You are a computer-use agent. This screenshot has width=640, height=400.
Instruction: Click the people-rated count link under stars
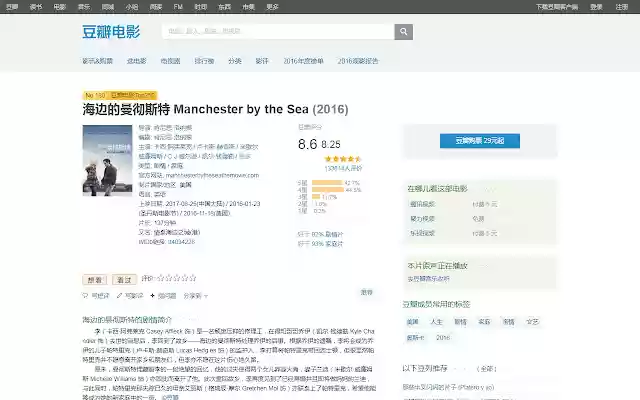(343, 168)
